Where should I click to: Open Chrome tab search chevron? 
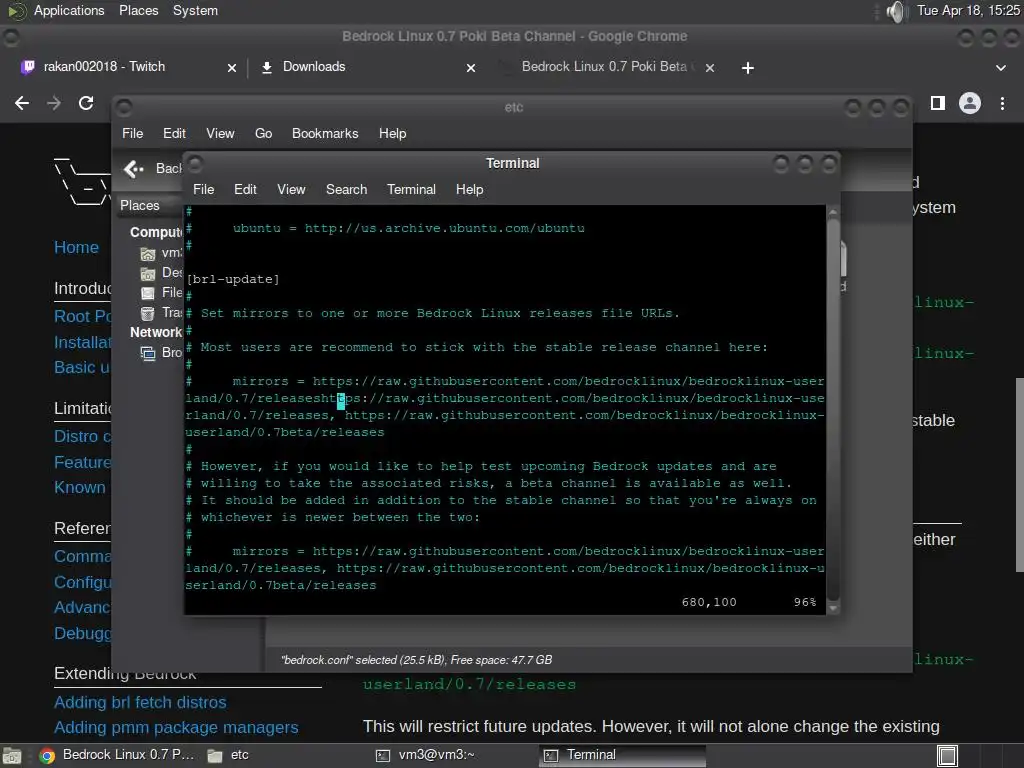click(x=1000, y=68)
